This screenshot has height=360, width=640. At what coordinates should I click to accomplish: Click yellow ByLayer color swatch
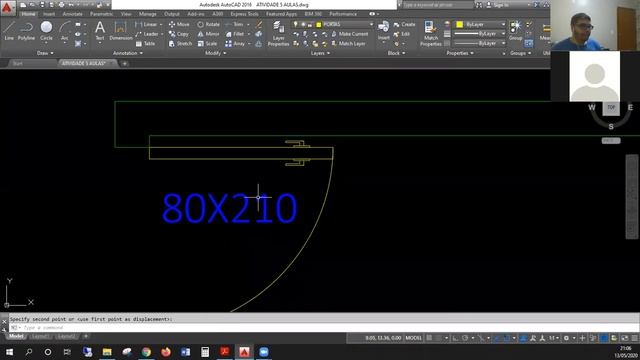point(459,24)
